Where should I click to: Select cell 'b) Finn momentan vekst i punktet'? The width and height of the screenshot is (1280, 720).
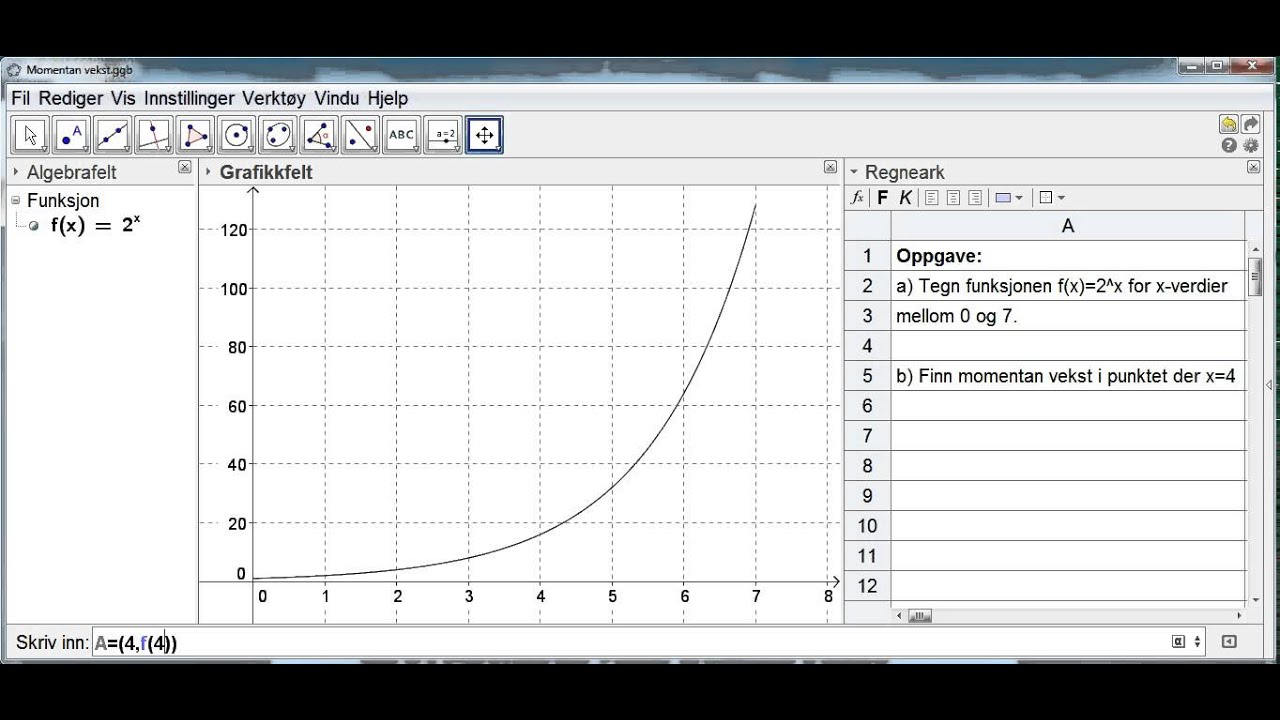coord(1068,376)
